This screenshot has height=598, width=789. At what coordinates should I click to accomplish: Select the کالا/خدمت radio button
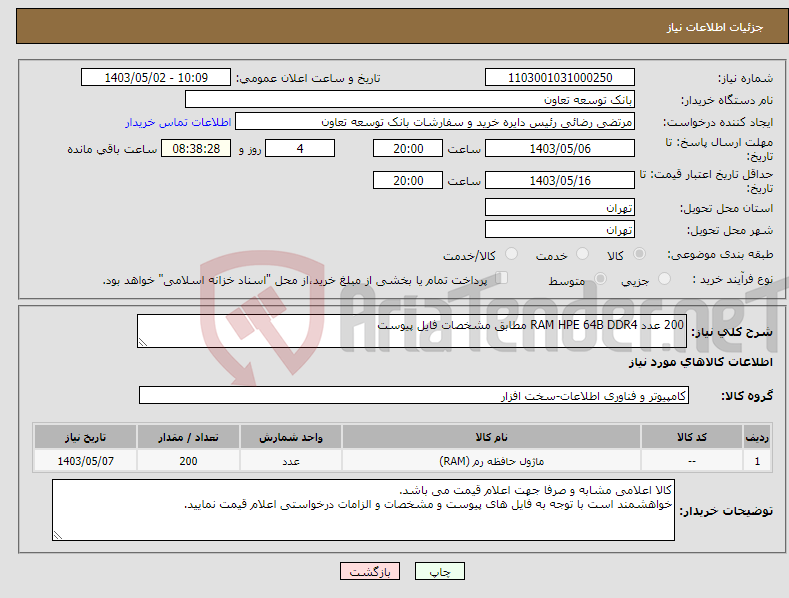(x=511, y=254)
